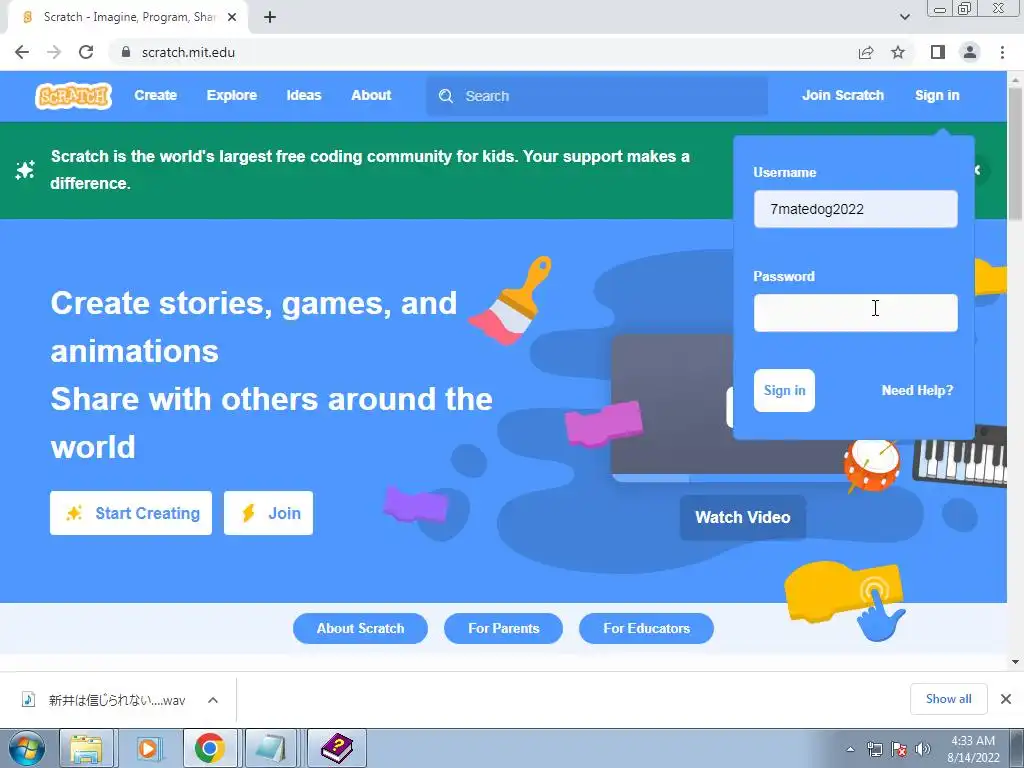Click Join Scratch in the navbar
The width and height of the screenshot is (1024, 768).
point(842,95)
